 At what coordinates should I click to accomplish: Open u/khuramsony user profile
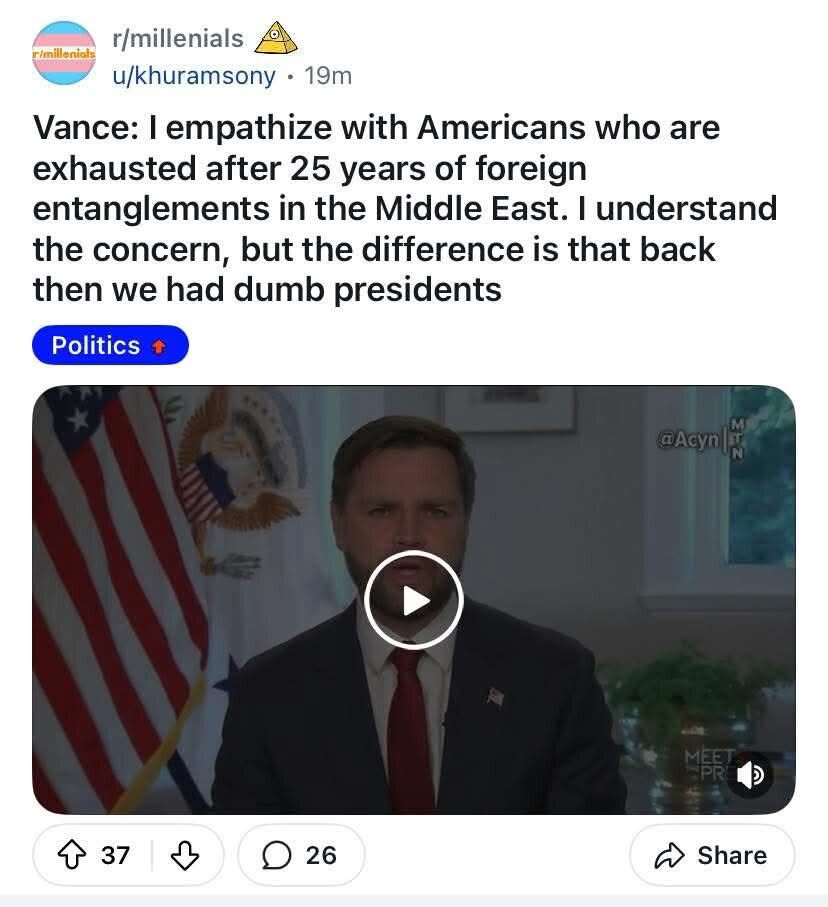click(194, 75)
